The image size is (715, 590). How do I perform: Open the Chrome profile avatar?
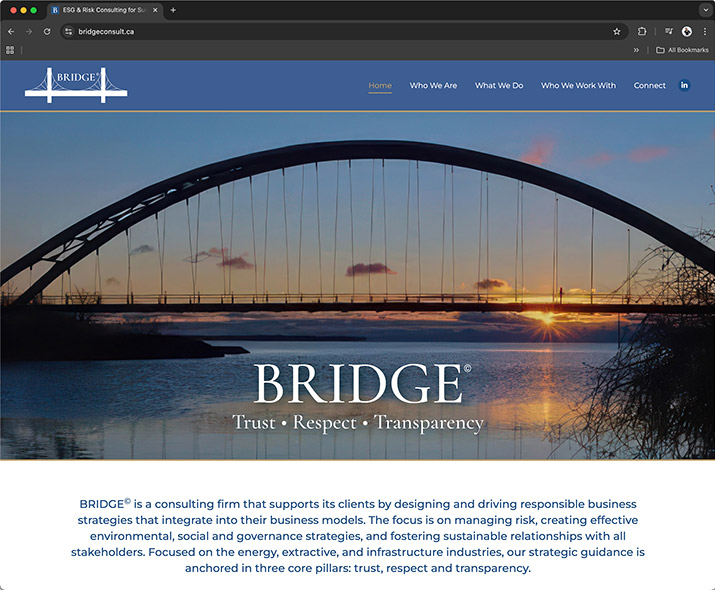687,31
